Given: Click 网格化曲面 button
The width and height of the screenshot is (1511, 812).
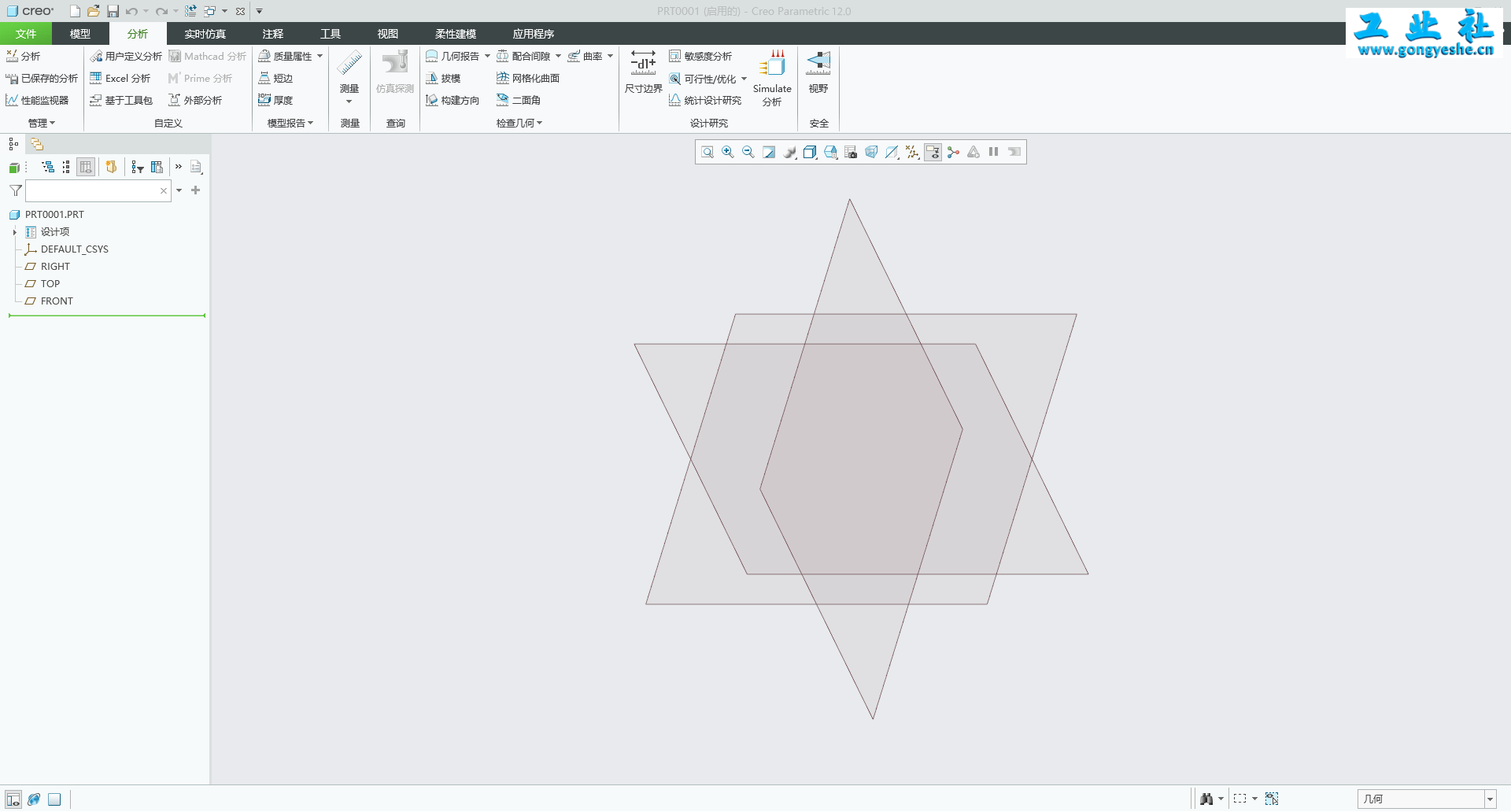Looking at the screenshot, I should (528, 79).
